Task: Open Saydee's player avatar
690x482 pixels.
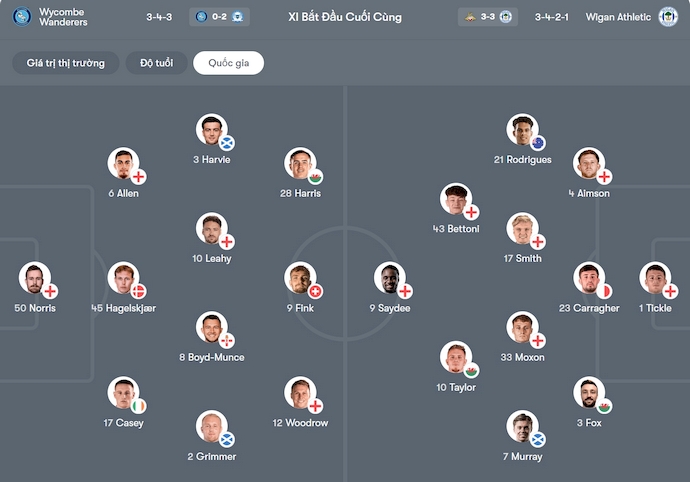Action: click(390, 279)
